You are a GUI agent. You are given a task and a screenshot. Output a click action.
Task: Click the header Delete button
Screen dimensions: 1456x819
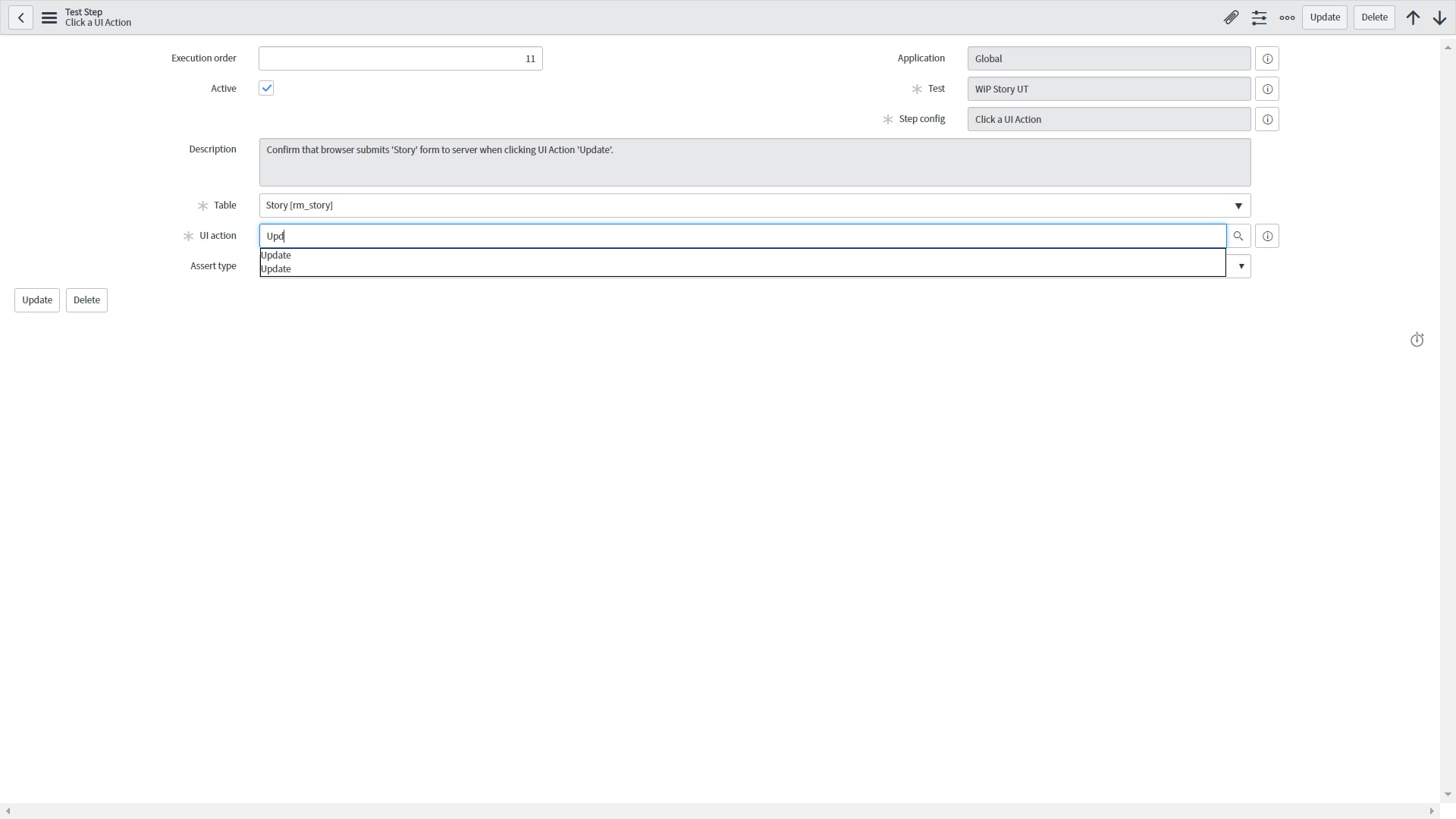coord(1374,17)
